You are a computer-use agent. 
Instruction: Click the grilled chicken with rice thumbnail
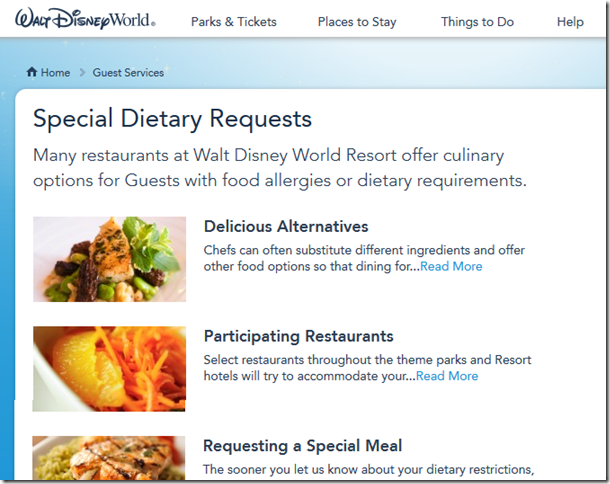[x=109, y=458]
